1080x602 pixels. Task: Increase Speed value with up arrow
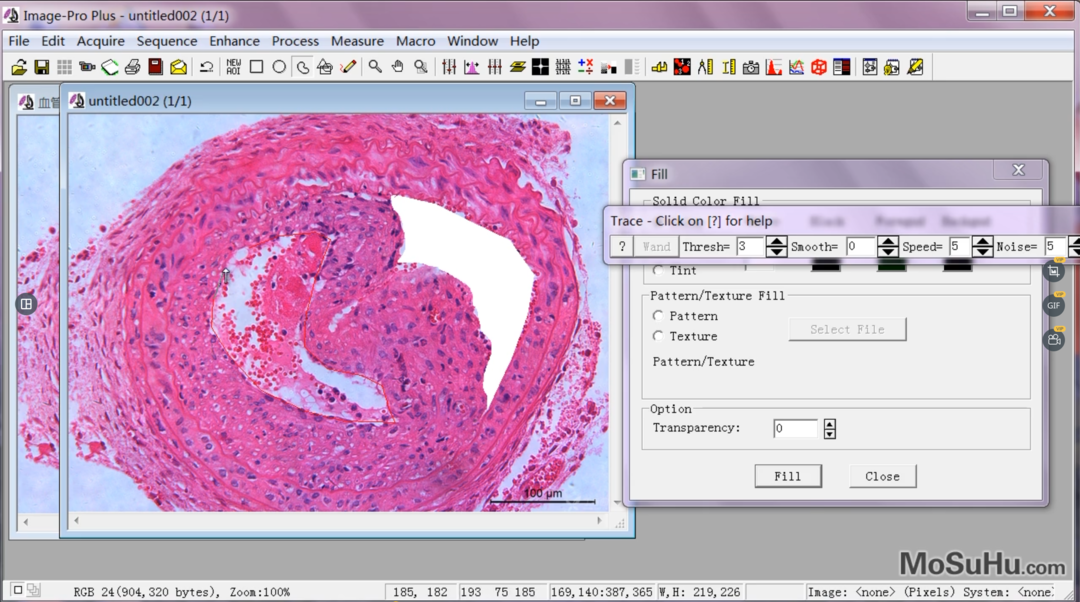click(x=982, y=241)
